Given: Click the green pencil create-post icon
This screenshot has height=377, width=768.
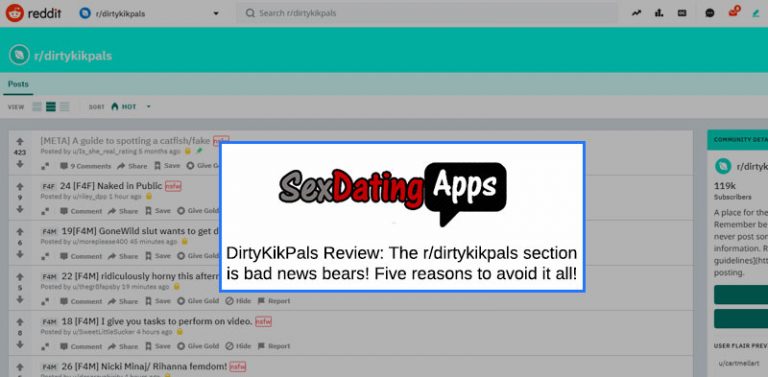Looking at the screenshot, I should (x=756, y=13).
